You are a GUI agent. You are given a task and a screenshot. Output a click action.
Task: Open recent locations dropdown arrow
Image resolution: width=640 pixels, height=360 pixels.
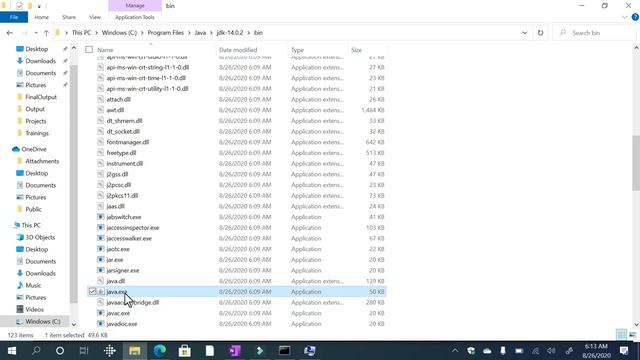point(36,33)
